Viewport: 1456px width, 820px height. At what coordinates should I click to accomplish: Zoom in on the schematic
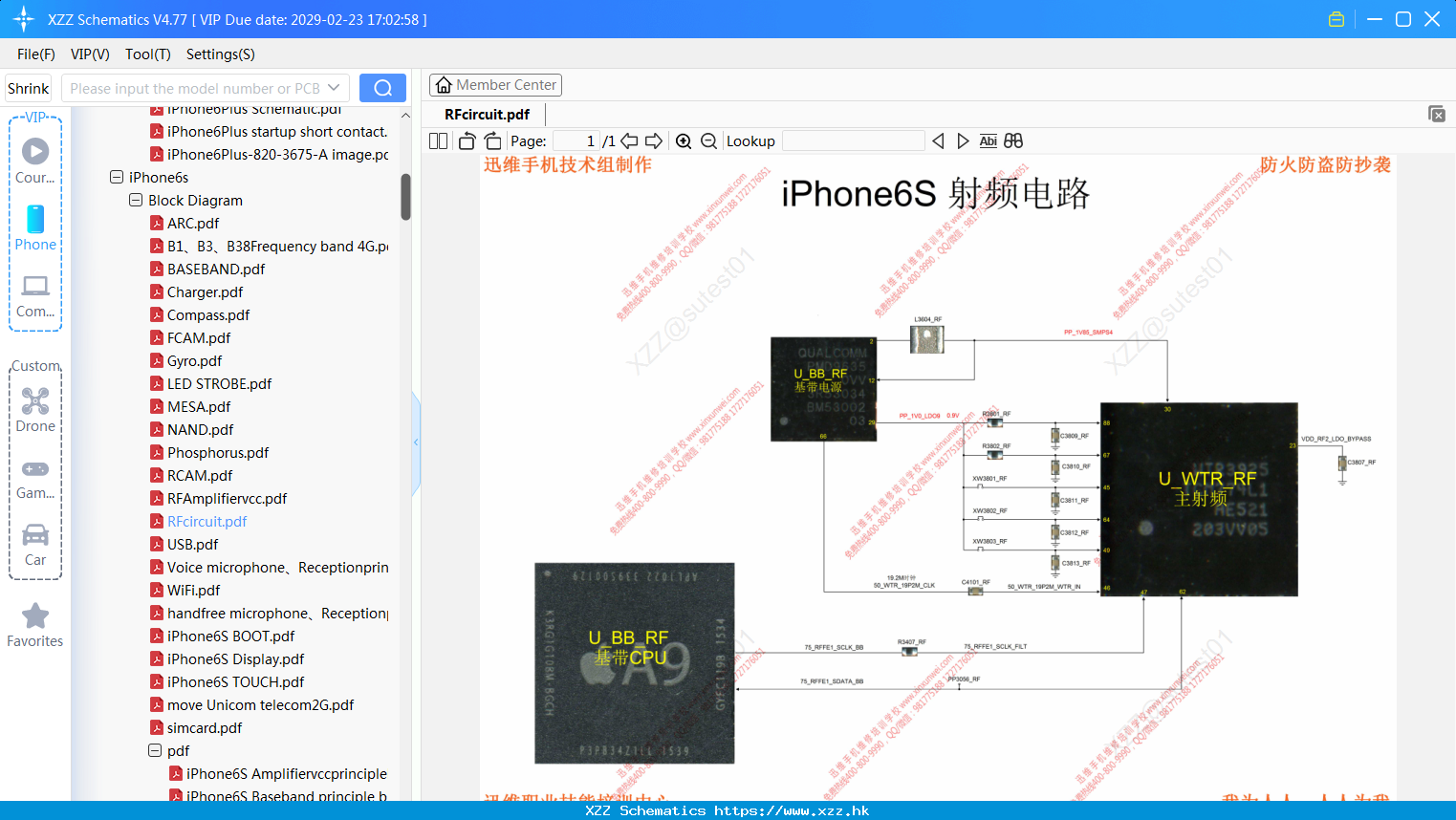point(684,141)
